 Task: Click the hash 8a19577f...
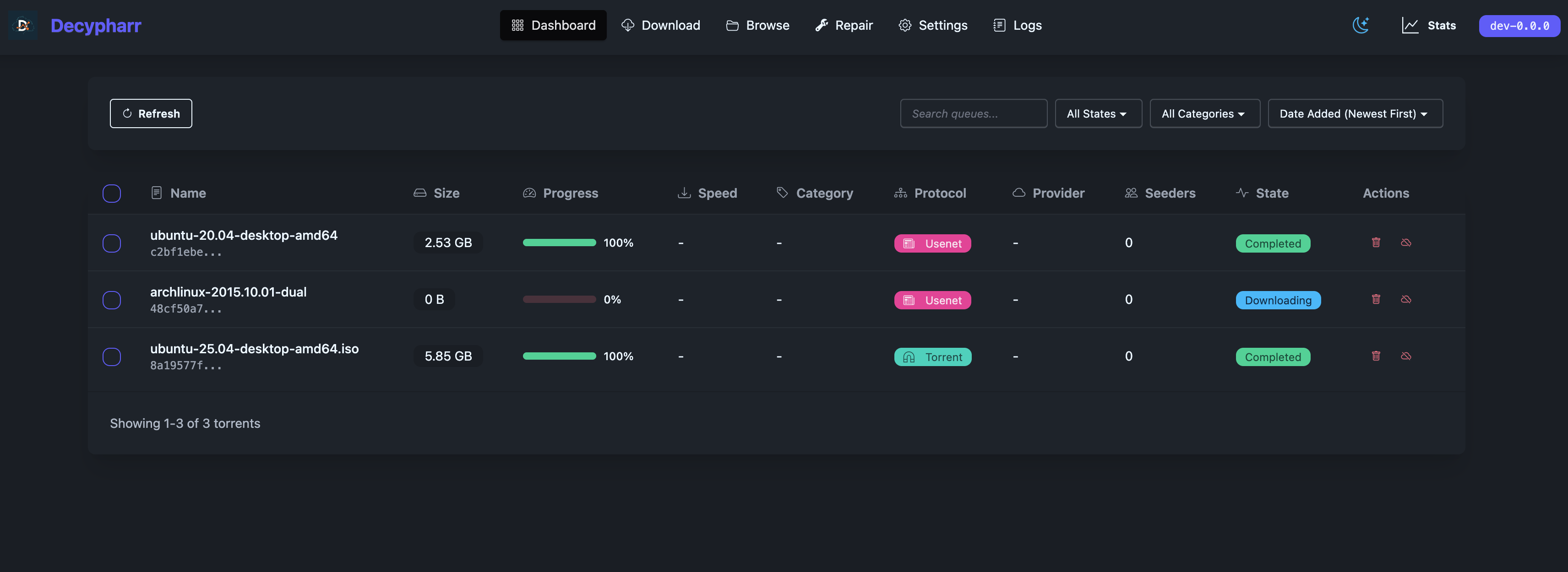click(x=185, y=365)
